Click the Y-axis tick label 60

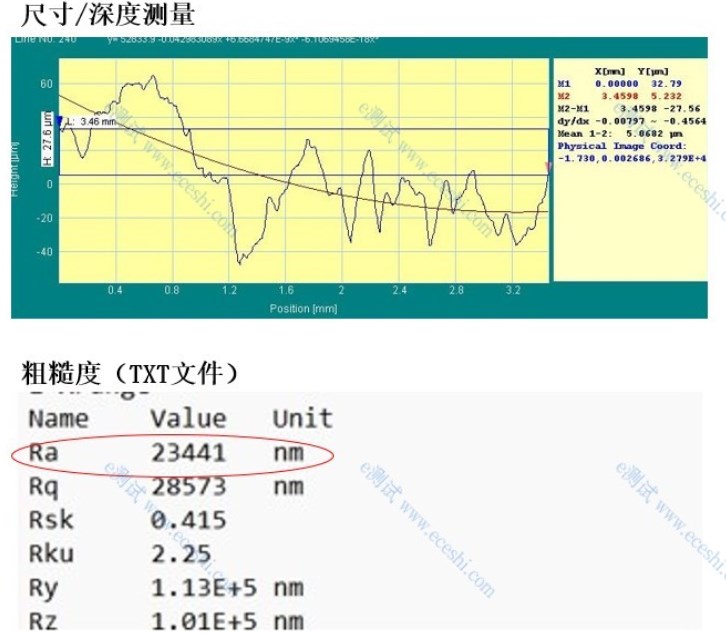(x=46, y=84)
